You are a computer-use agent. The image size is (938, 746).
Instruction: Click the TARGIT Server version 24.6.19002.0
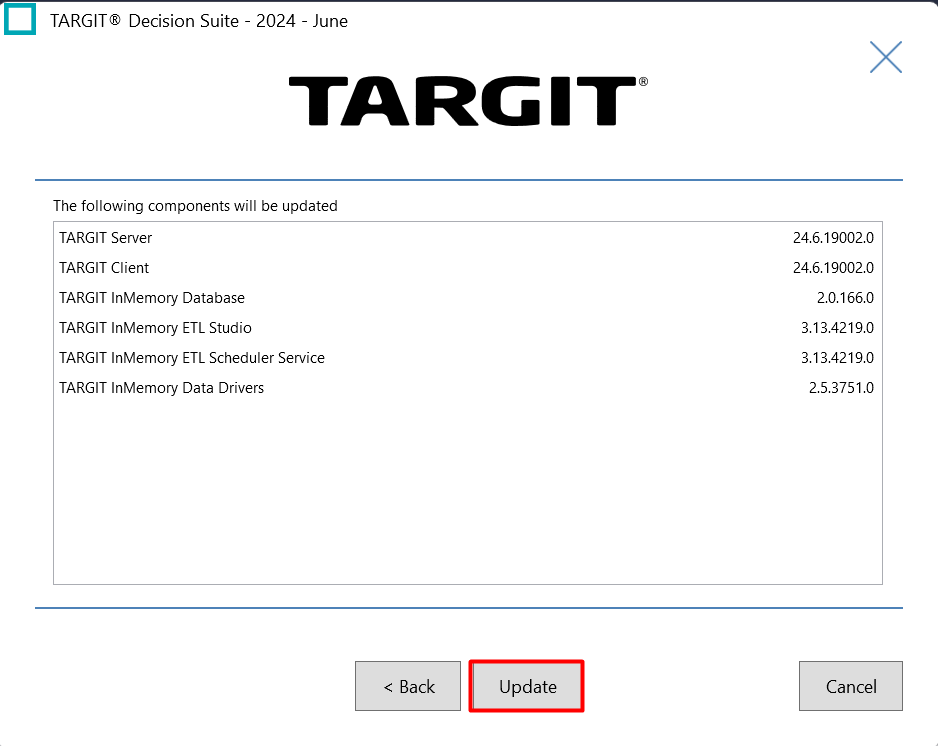pyautogui.click(x=833, y=237)
